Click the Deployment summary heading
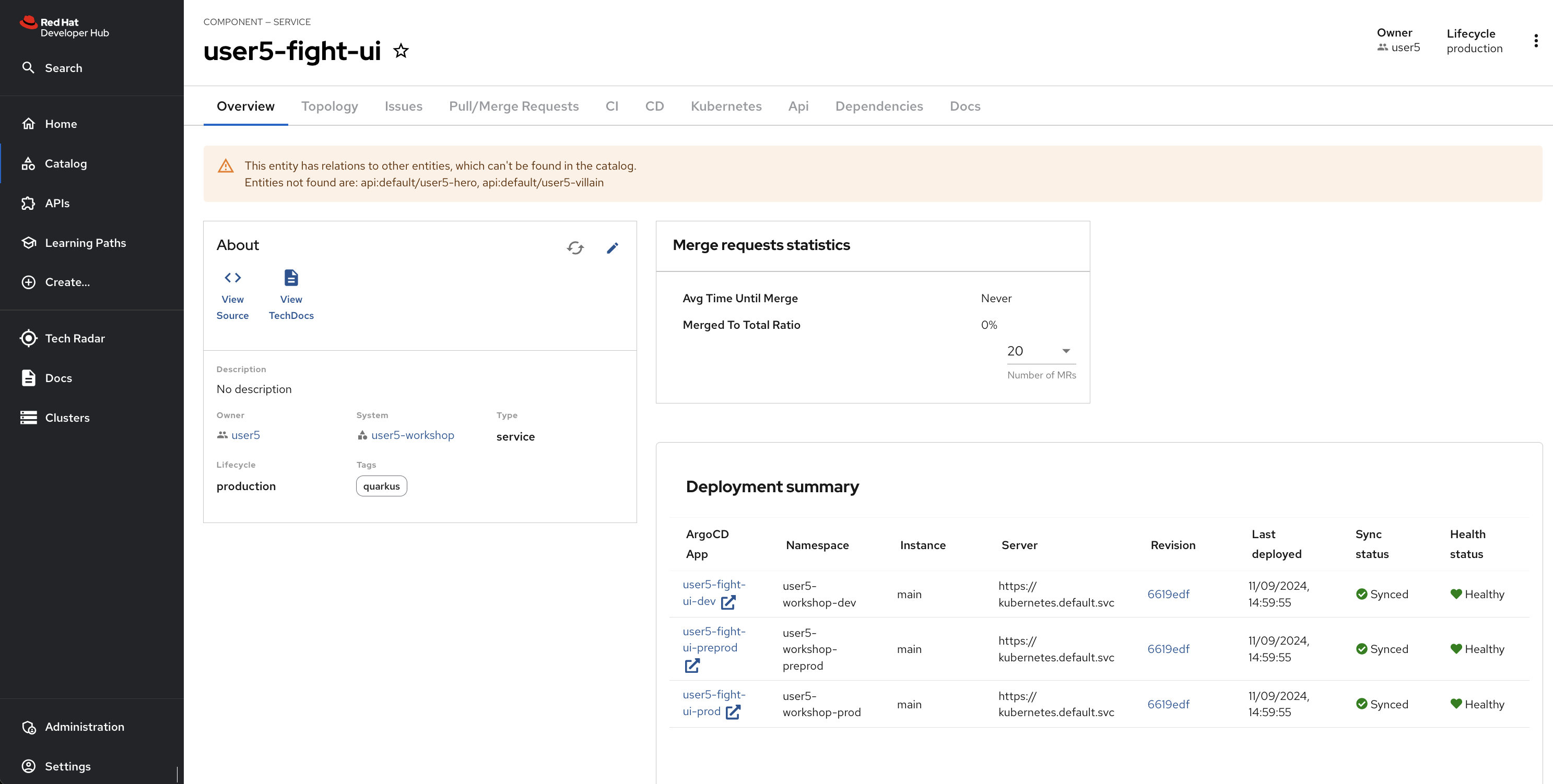The image size is (1553, 784). tap(772, 486)
